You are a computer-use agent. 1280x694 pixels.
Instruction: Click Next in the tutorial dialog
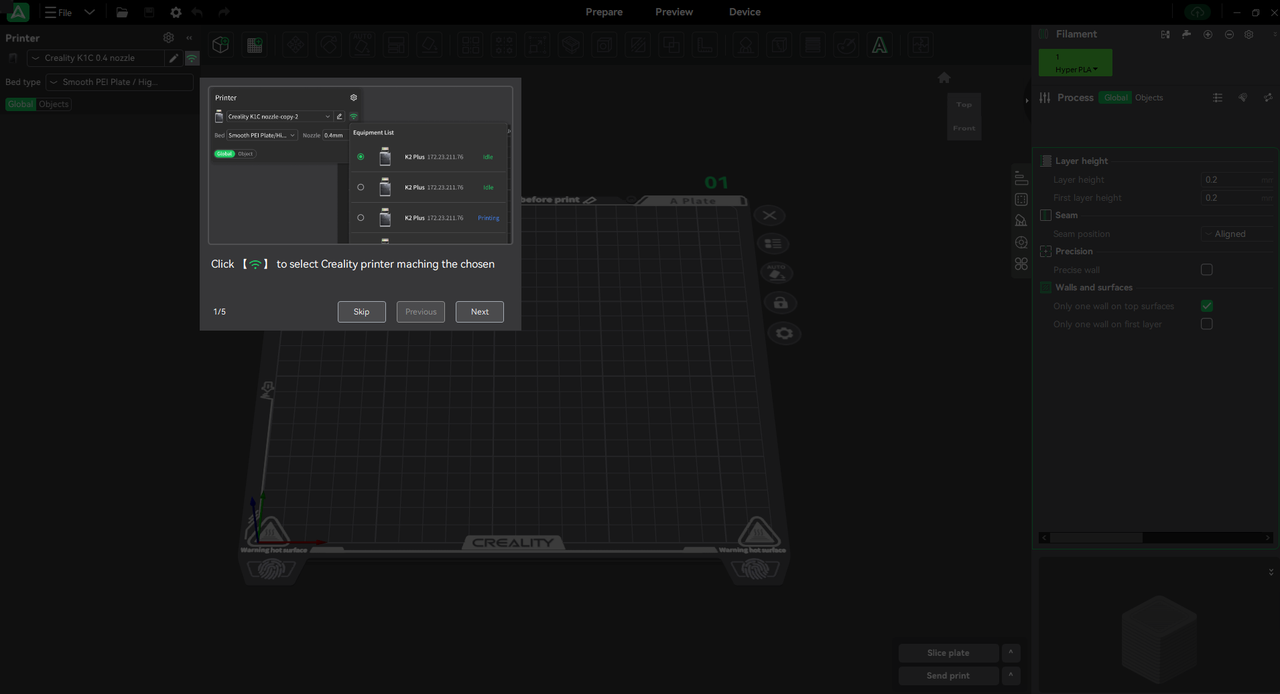pyautogui.click(x=480, y=312)
